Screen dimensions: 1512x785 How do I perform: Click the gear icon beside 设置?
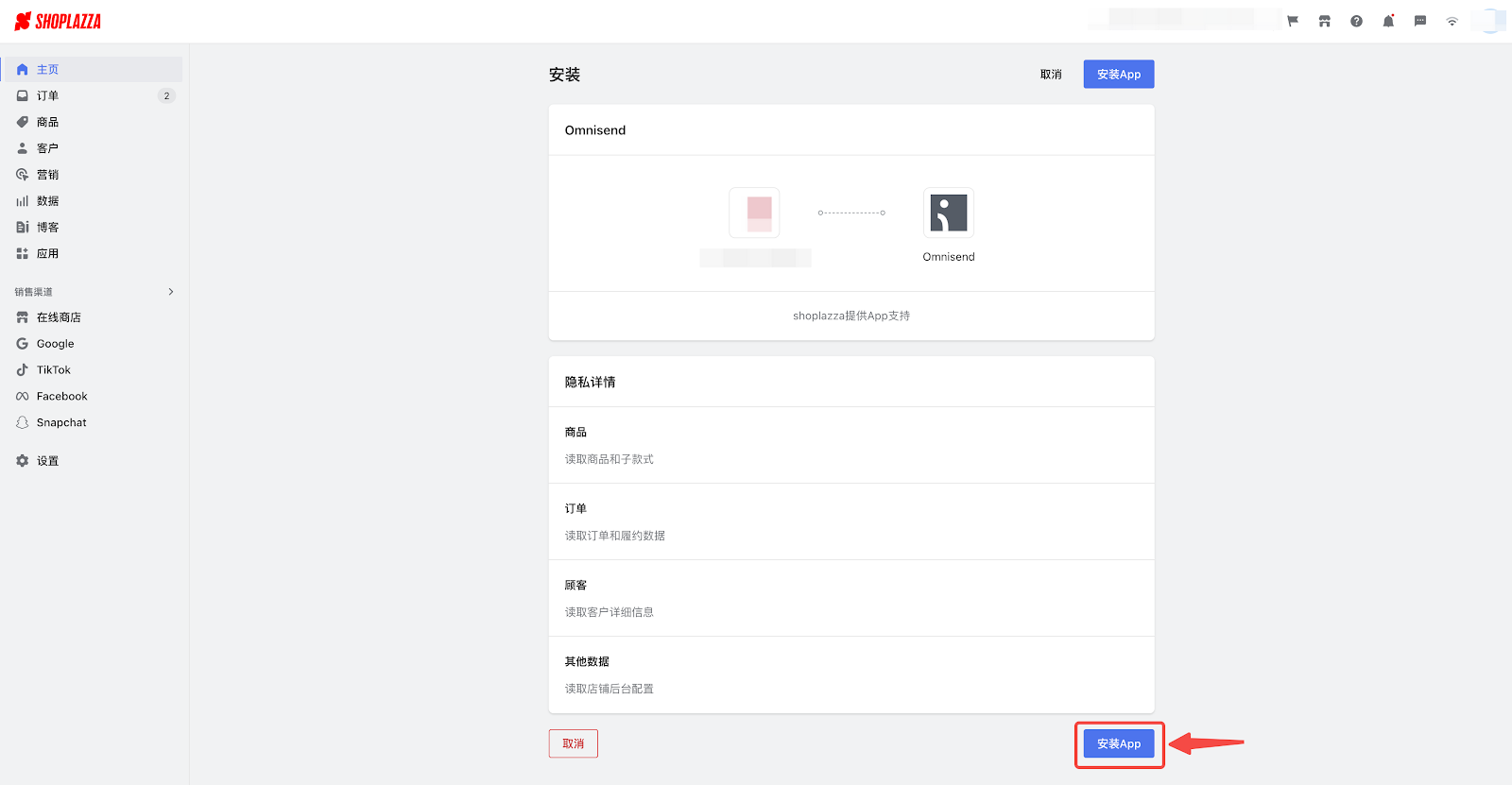[x=23, y=461]
